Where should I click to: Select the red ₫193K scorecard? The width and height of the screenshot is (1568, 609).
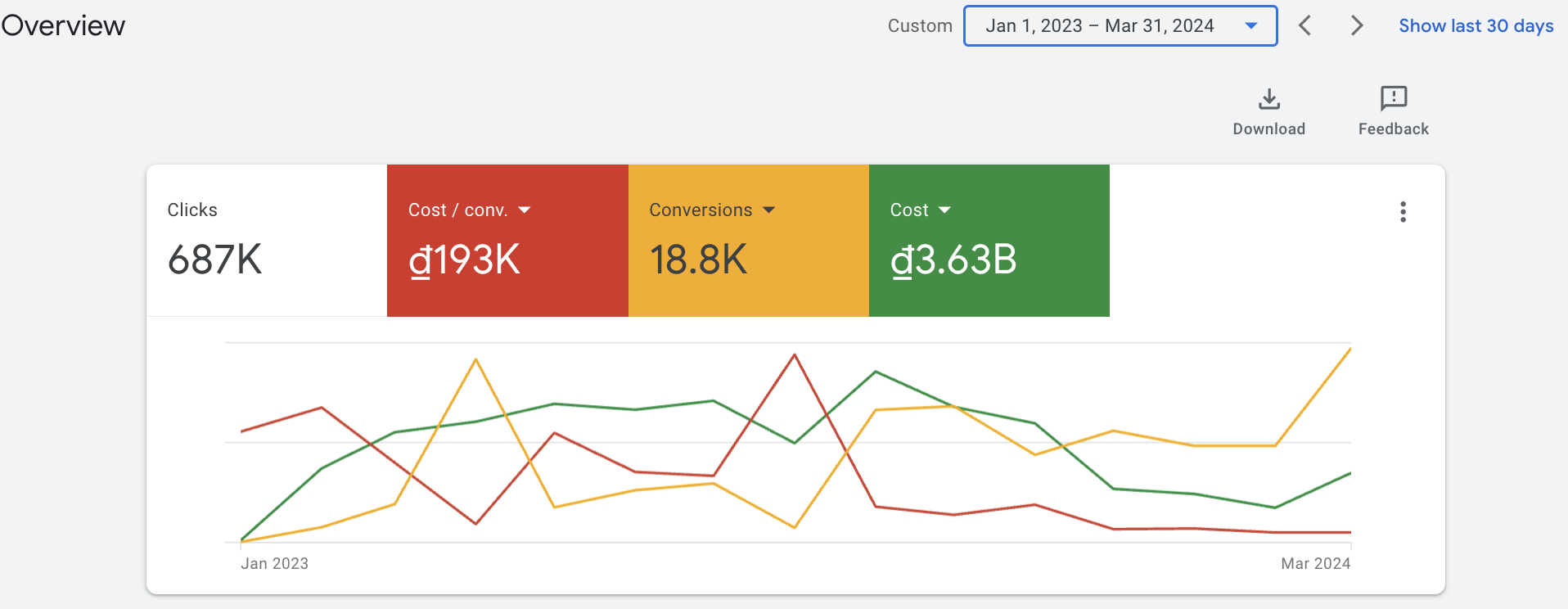507,241
